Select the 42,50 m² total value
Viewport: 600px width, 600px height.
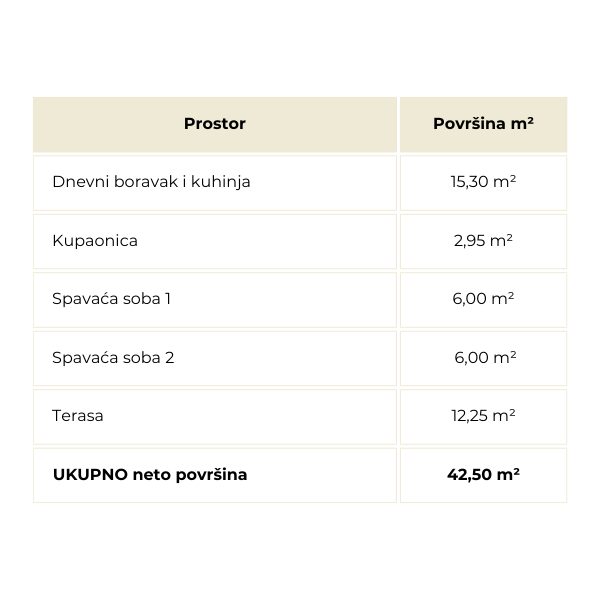click(483, 474)
